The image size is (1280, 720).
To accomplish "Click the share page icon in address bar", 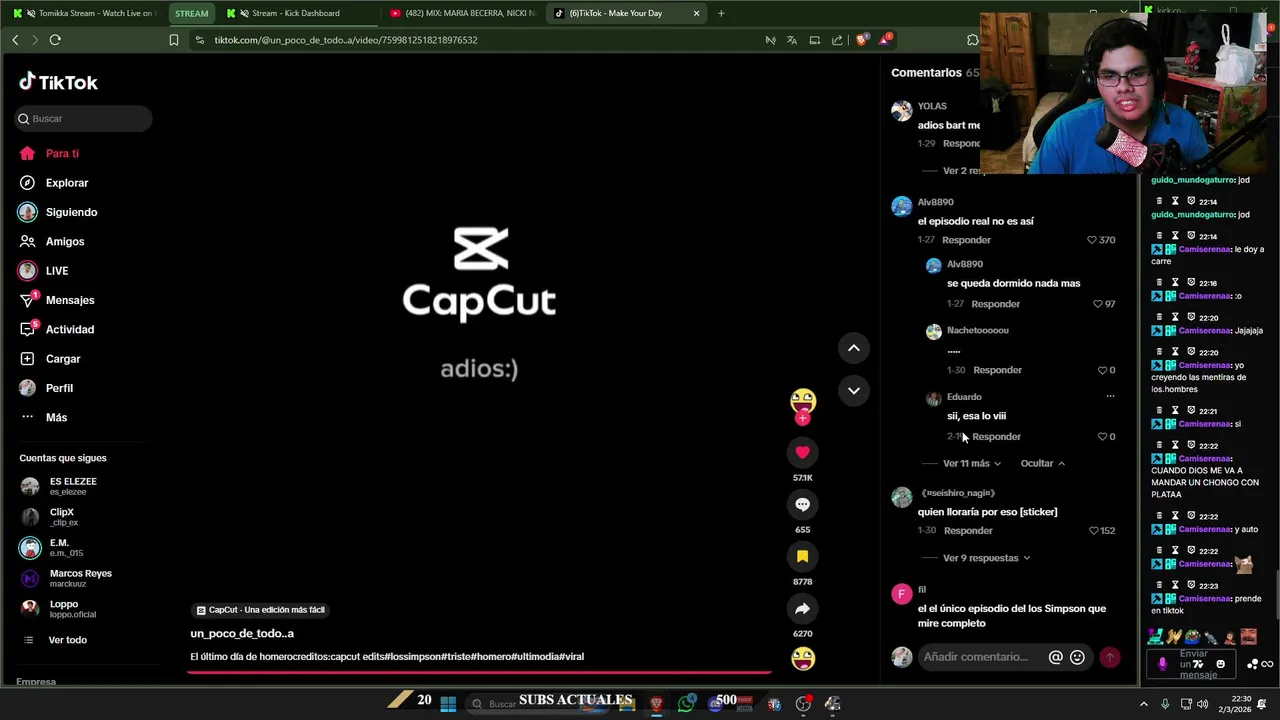I will (x=837, y=40).
